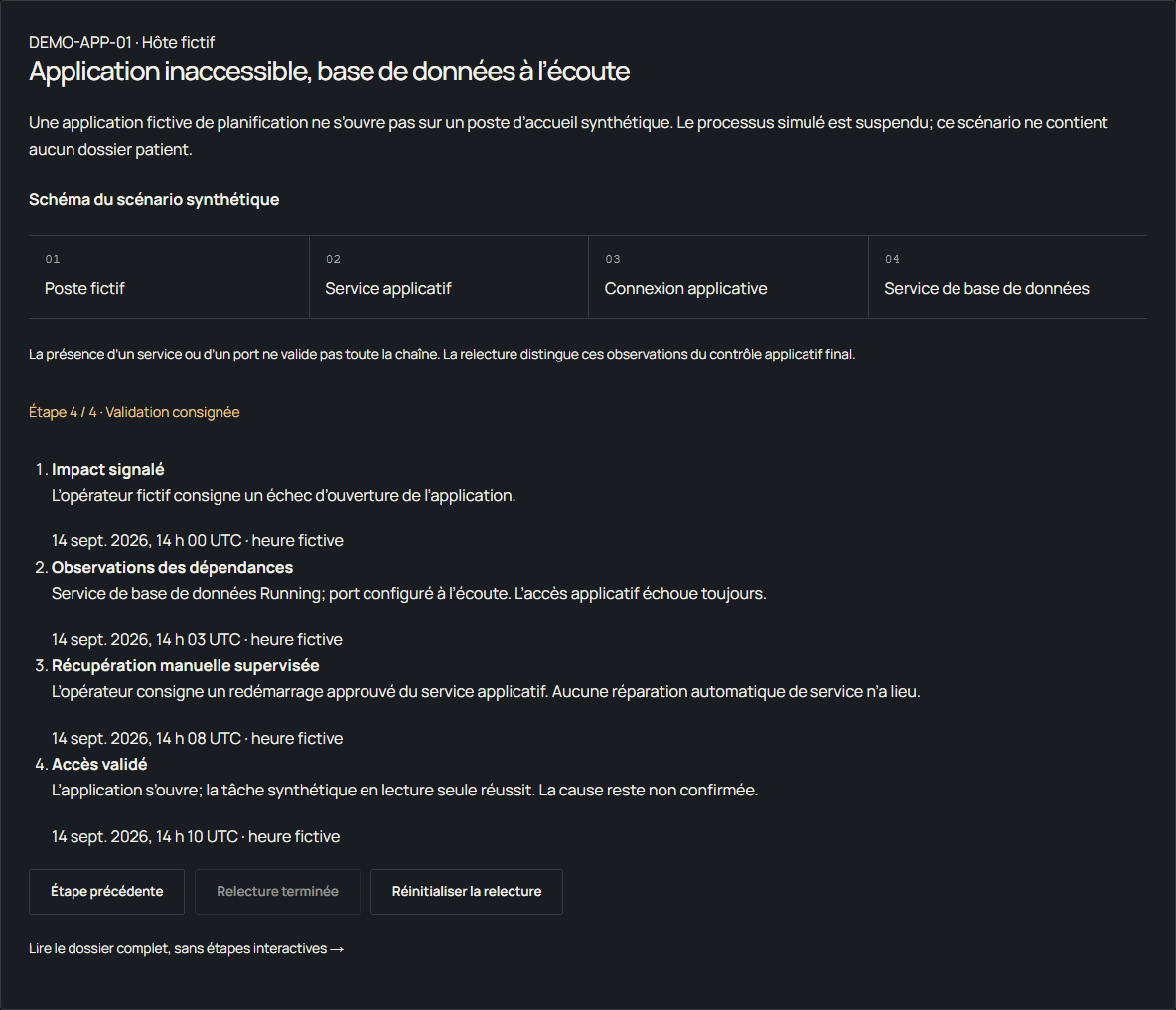Viewport: 1176px width, 1010px height.
Task: Click the Récupération manuelle supervisée title
Action: 186,665
